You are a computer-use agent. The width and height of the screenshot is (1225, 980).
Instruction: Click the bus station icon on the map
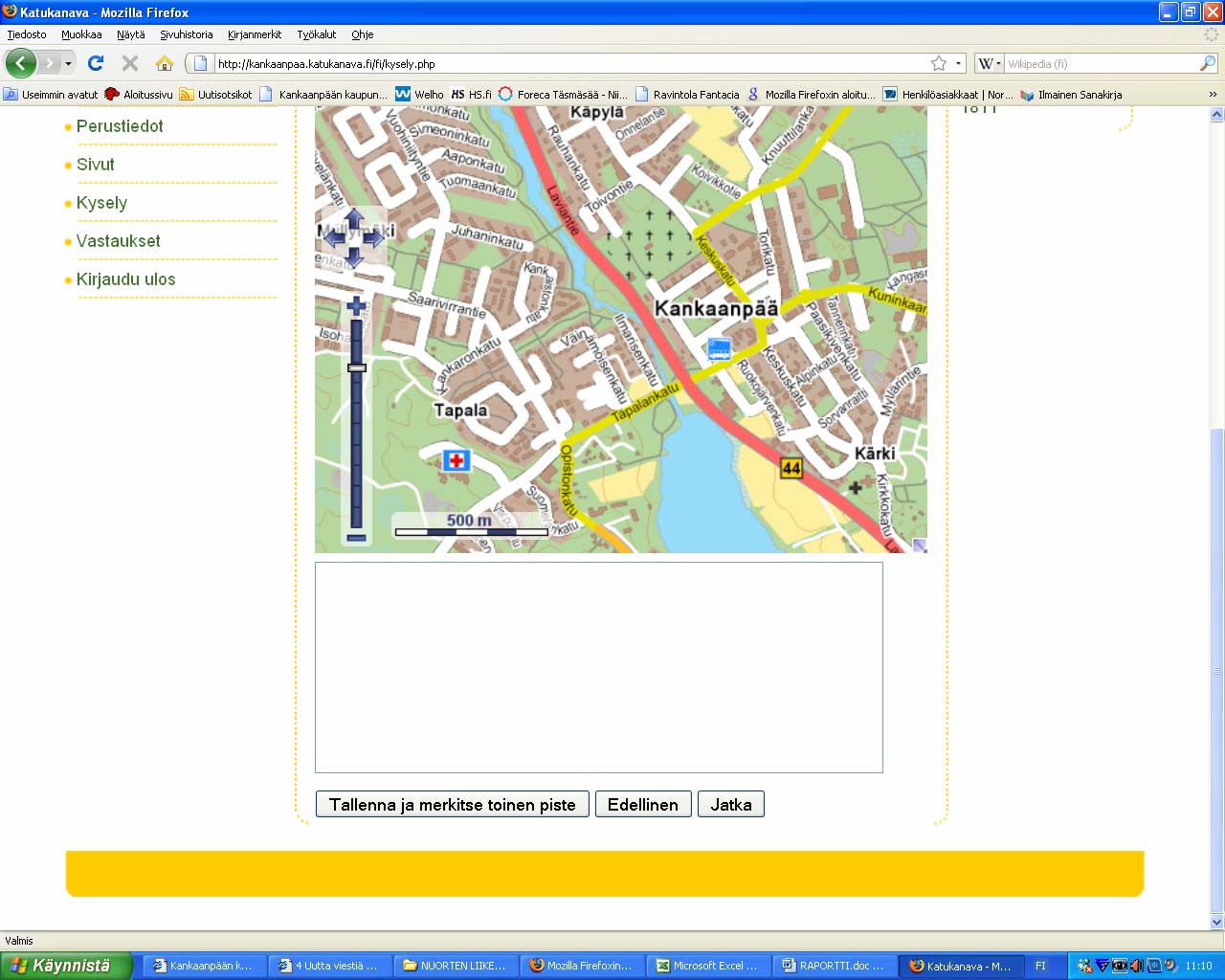(719, 348)
